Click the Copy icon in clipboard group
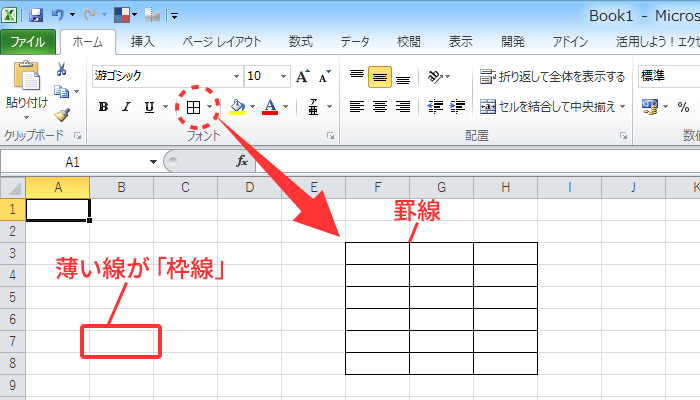 [x=62, y=92]
